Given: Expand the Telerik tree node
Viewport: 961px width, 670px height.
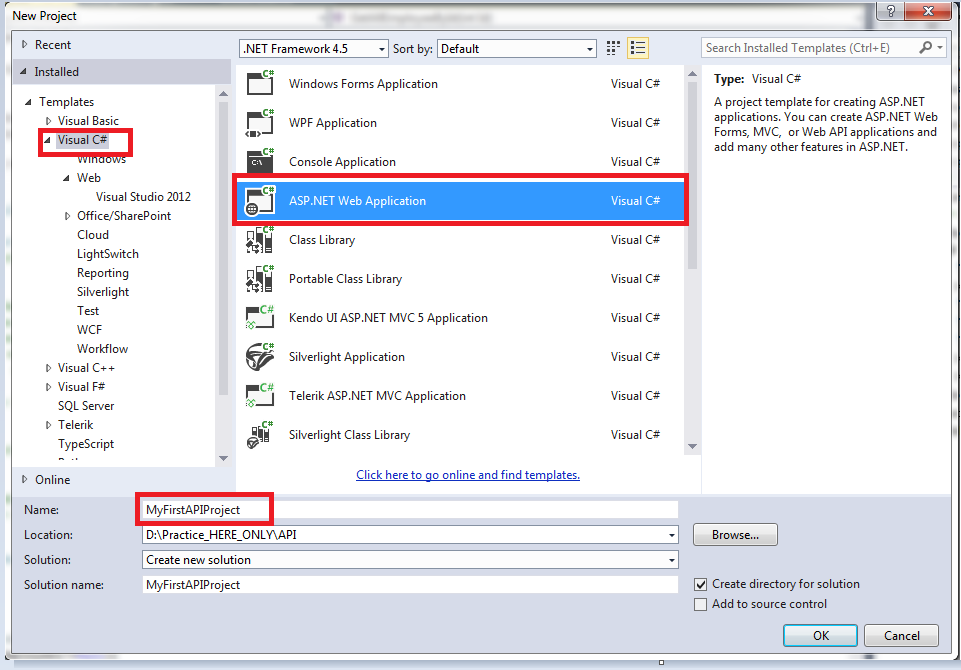Looking at the screenshot, I should (48, 425).
